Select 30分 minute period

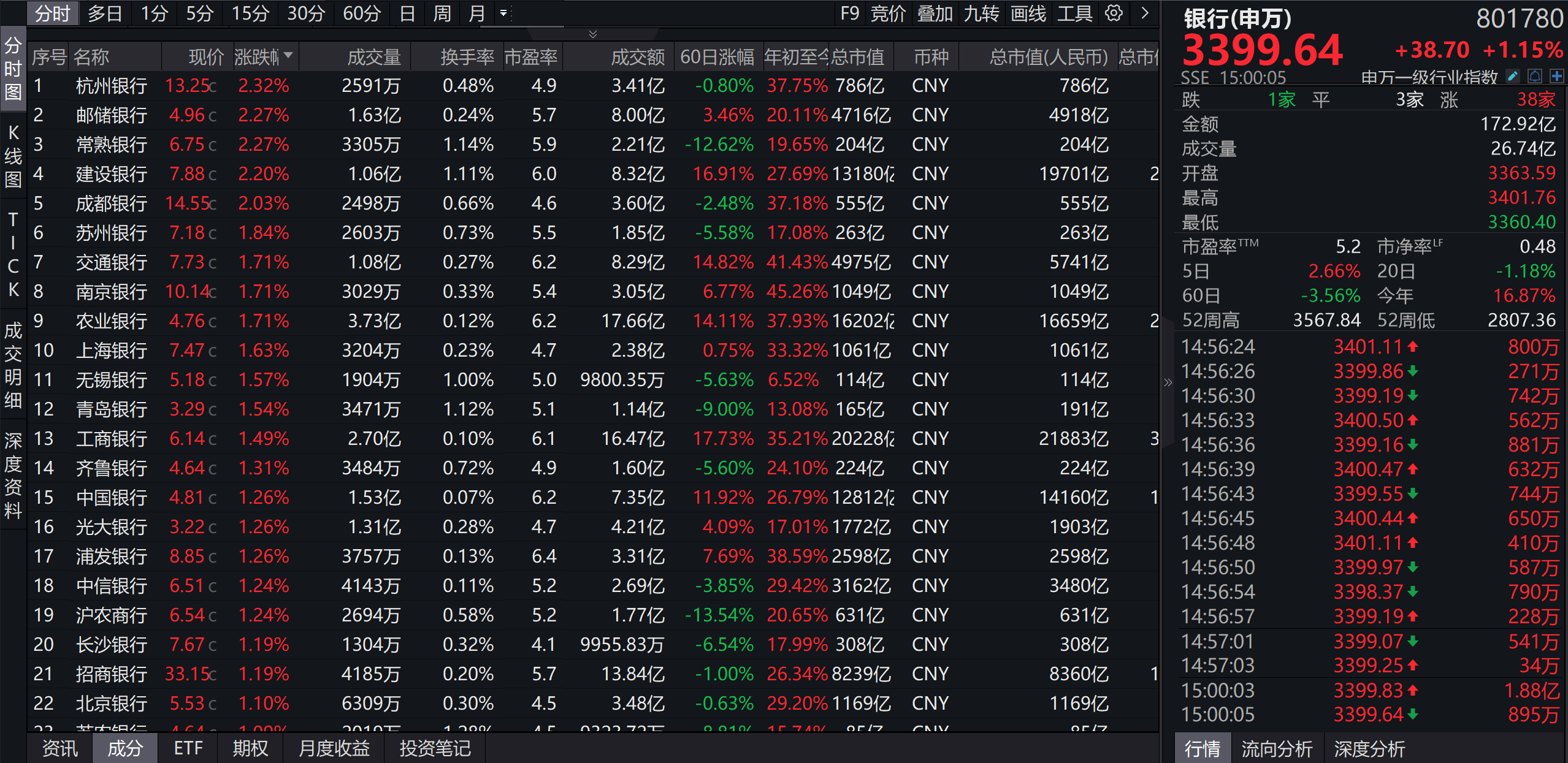pos(306,13)
